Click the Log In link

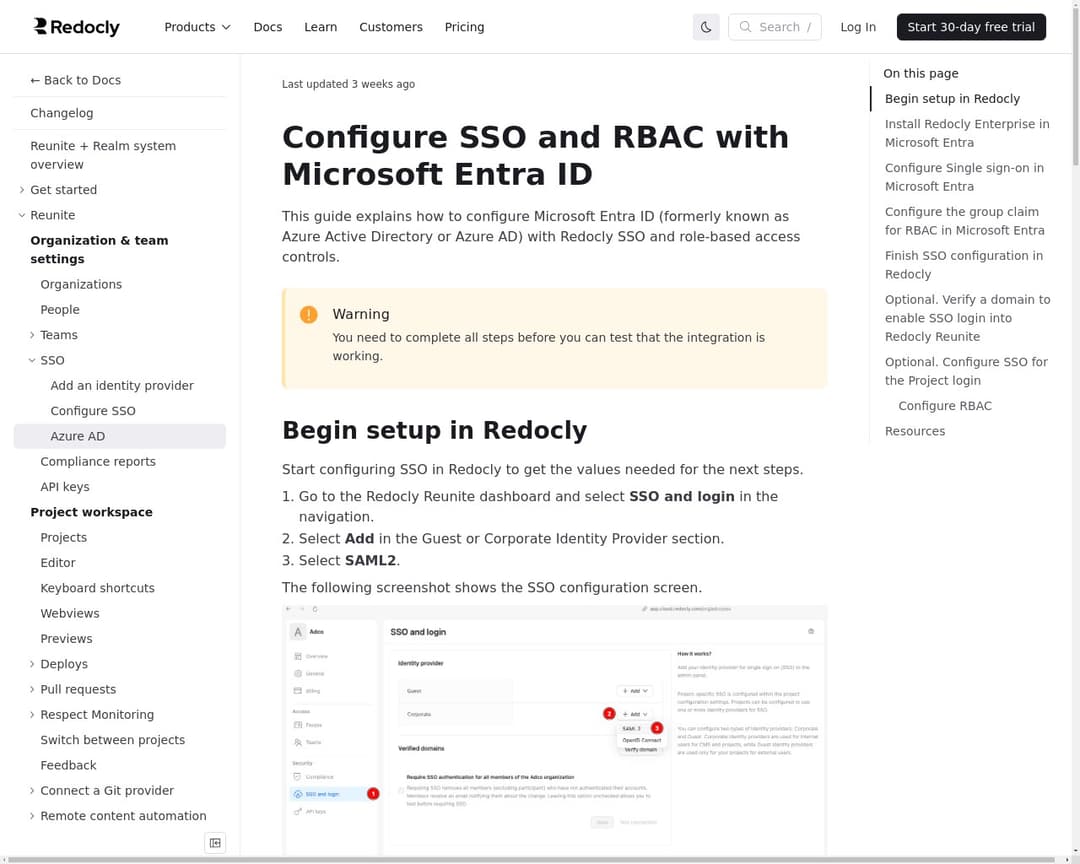pos(858,27)
